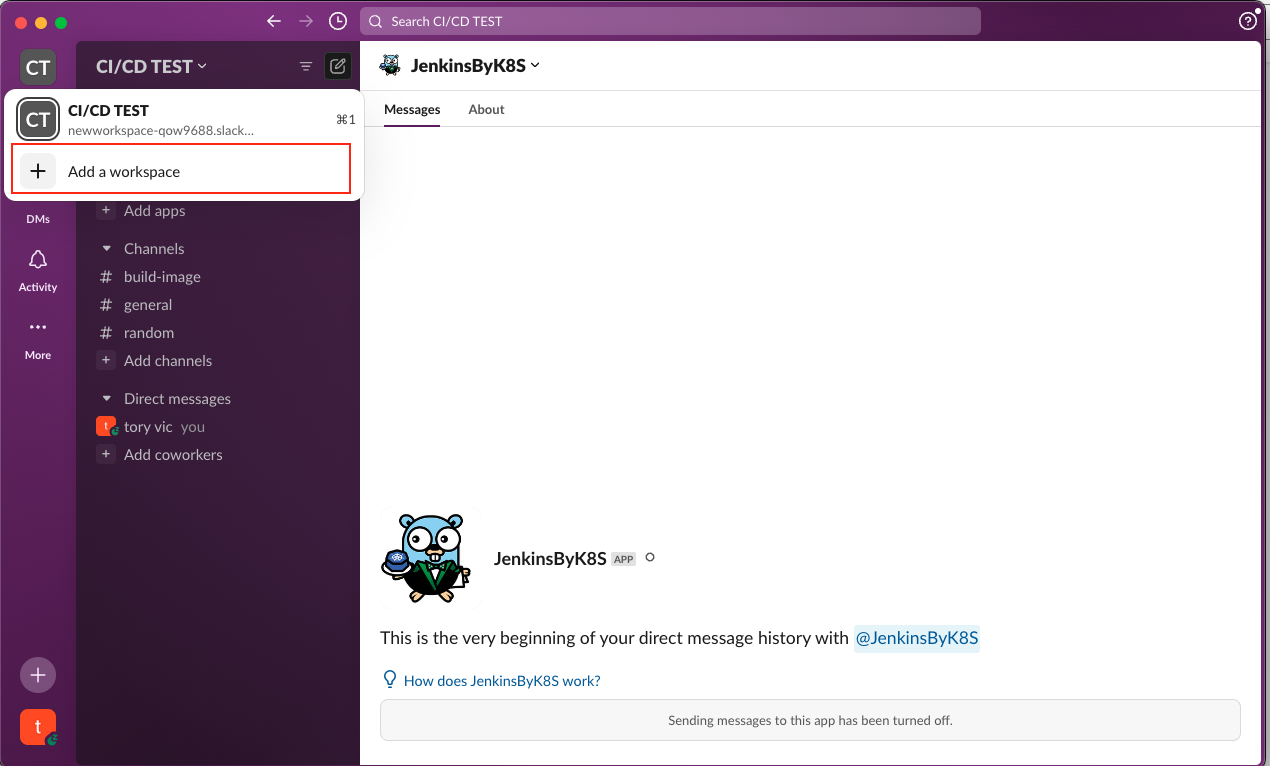
Task: Compose a new message with pencil icon
Action: pos(338,67)
